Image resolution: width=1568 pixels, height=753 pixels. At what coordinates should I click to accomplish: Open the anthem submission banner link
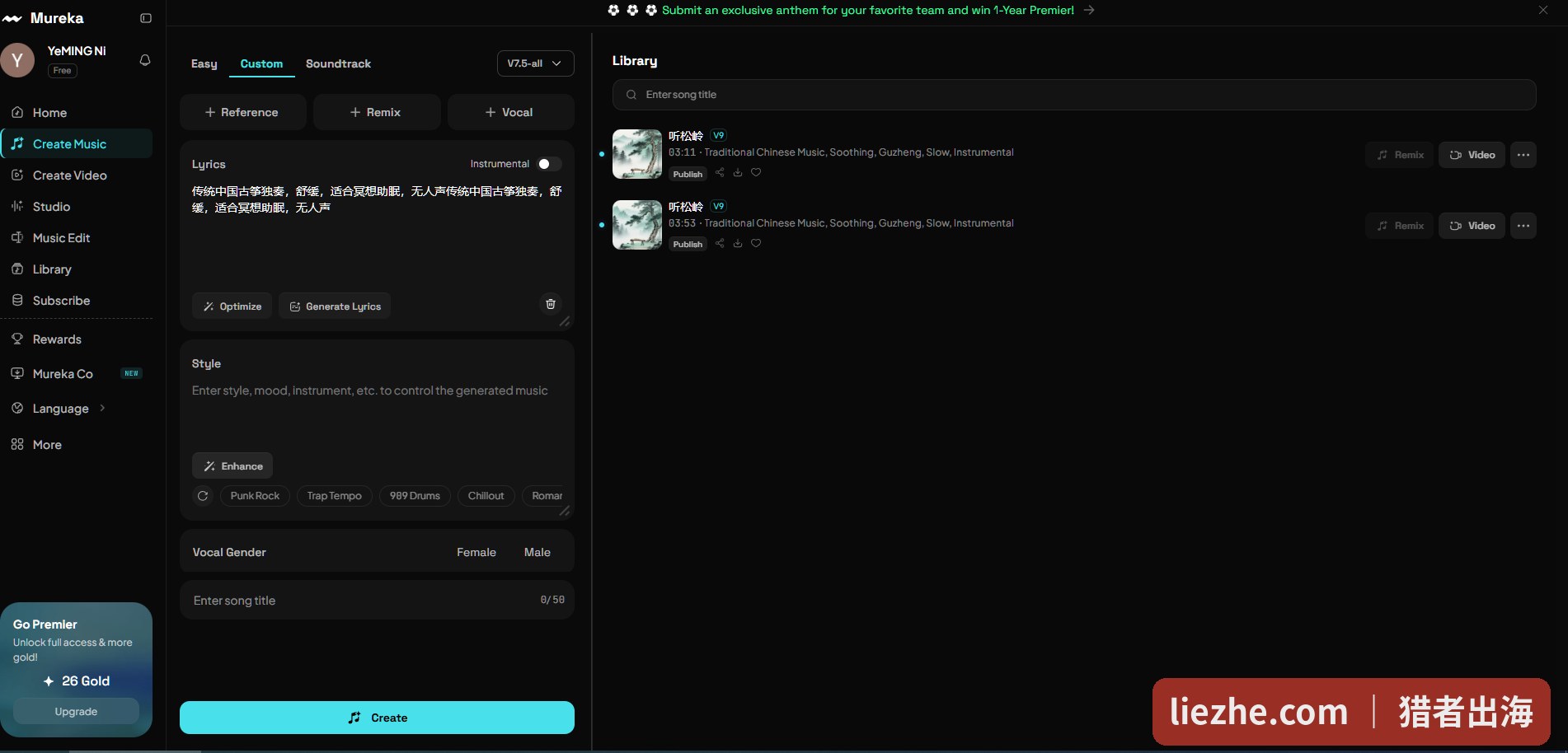pyautogui.click(x=867, y=10)
